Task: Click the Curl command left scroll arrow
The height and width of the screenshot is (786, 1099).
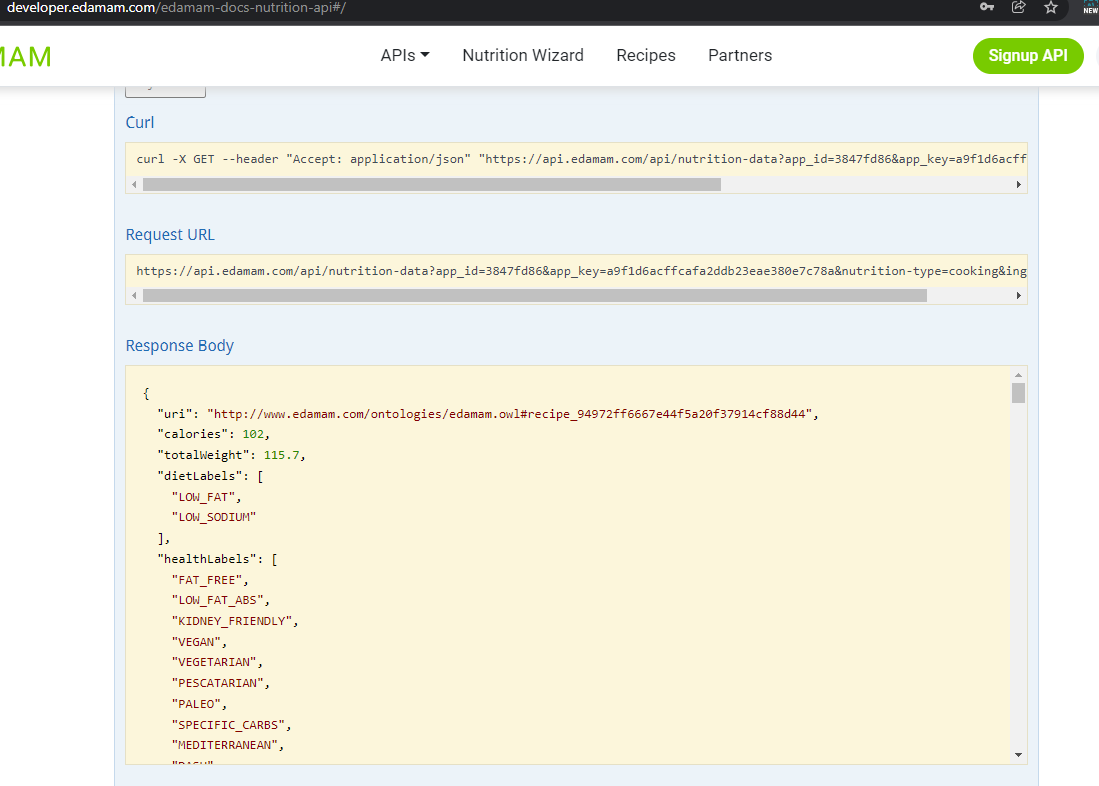Action: pyautogui.click(x=134, y=184)
